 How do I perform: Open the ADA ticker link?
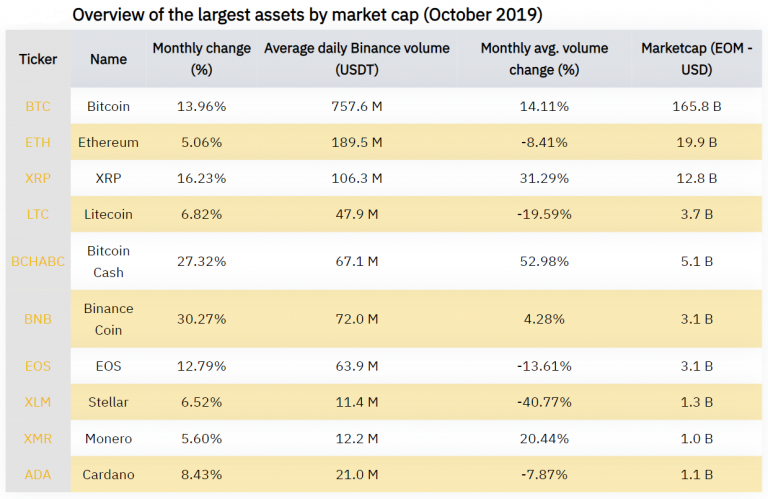[37, 474]
